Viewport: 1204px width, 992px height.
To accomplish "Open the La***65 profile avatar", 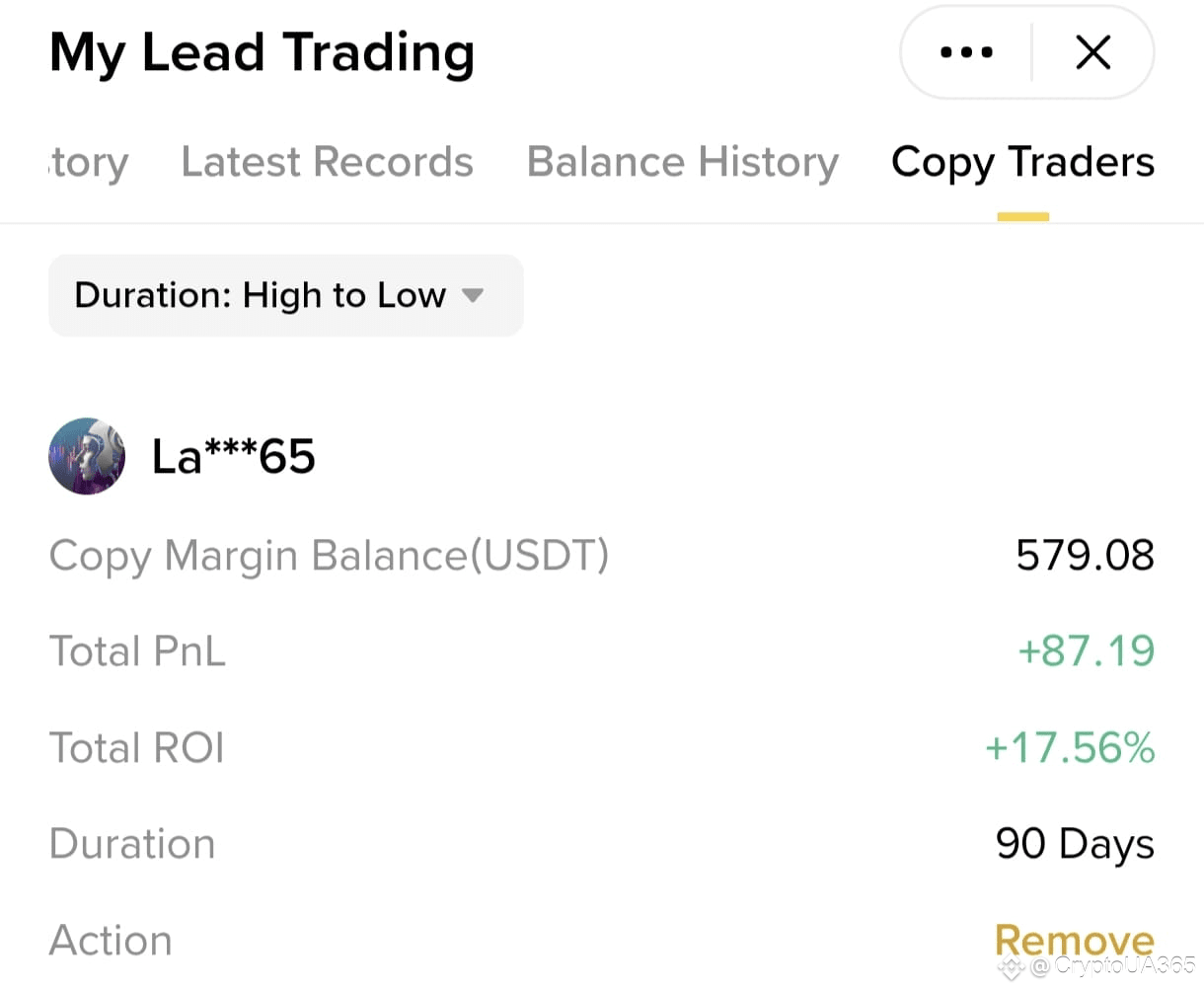I will (x=87, y=456).
